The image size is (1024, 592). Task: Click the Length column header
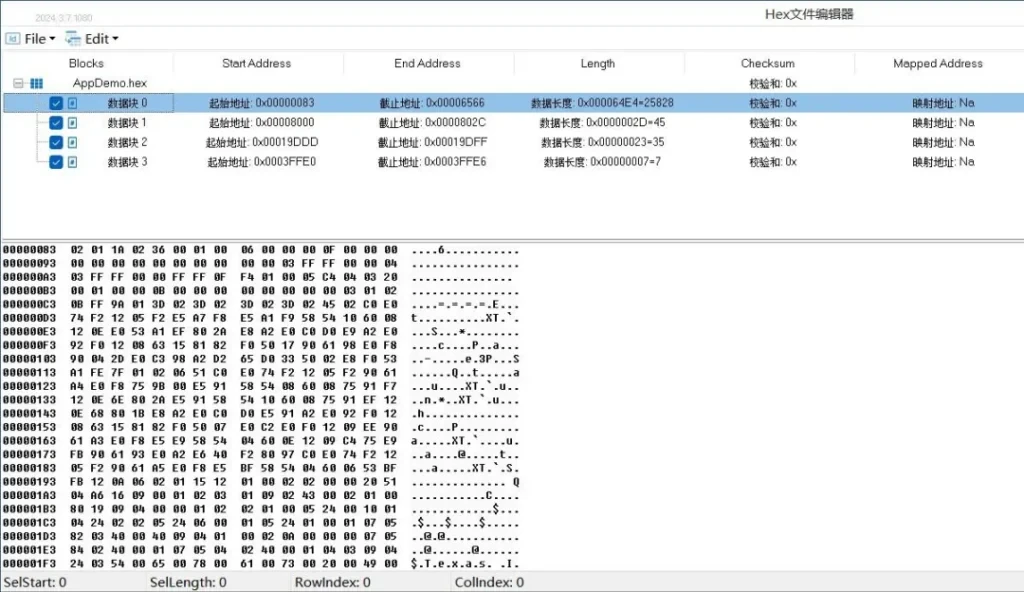[597, 63]
